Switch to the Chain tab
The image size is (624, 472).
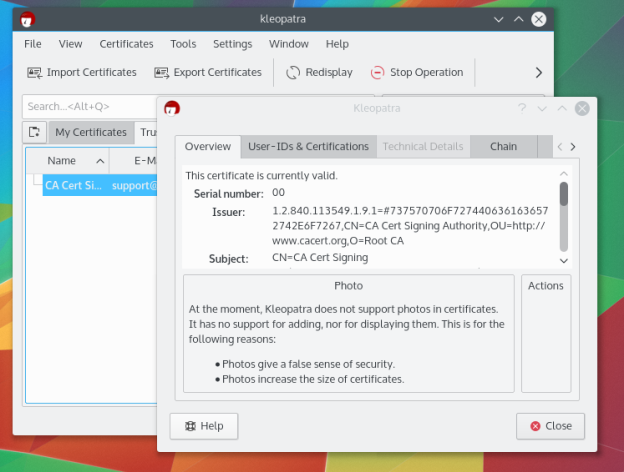[503, 146]
